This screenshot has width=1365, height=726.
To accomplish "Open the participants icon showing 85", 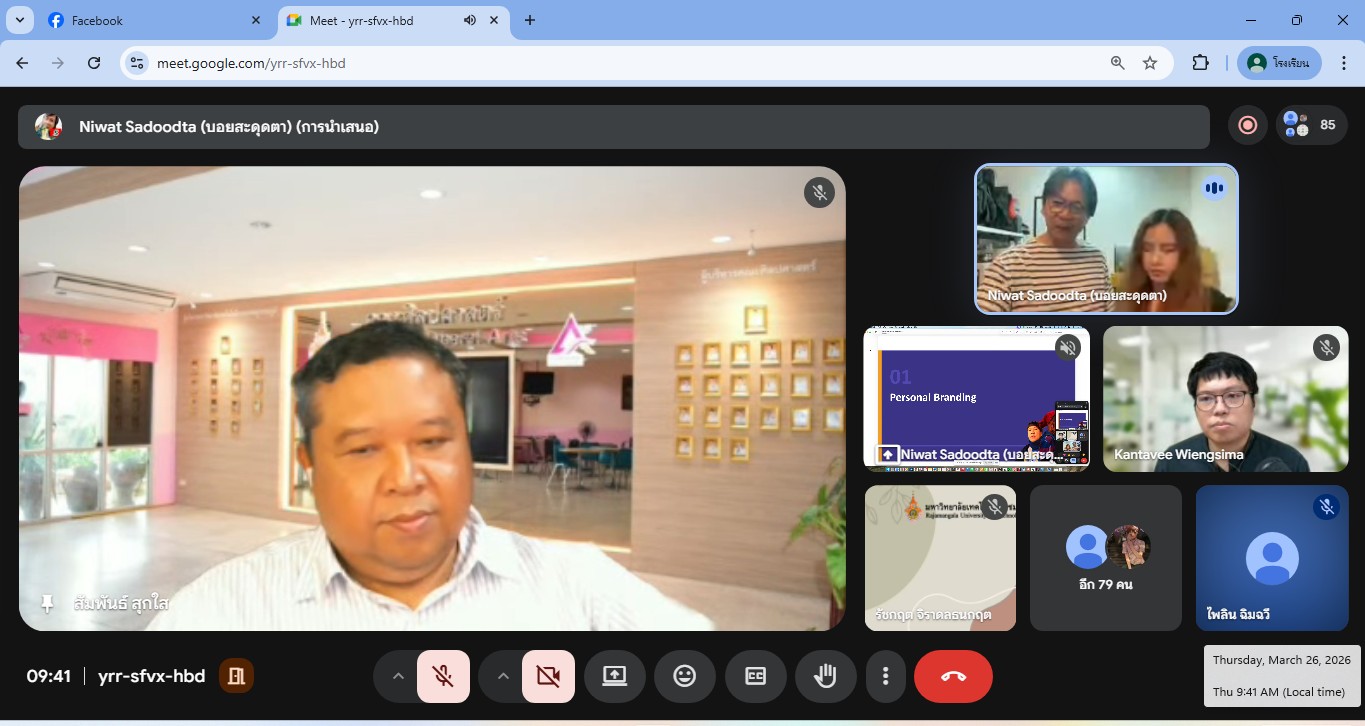I will [x=1310, y=125].
